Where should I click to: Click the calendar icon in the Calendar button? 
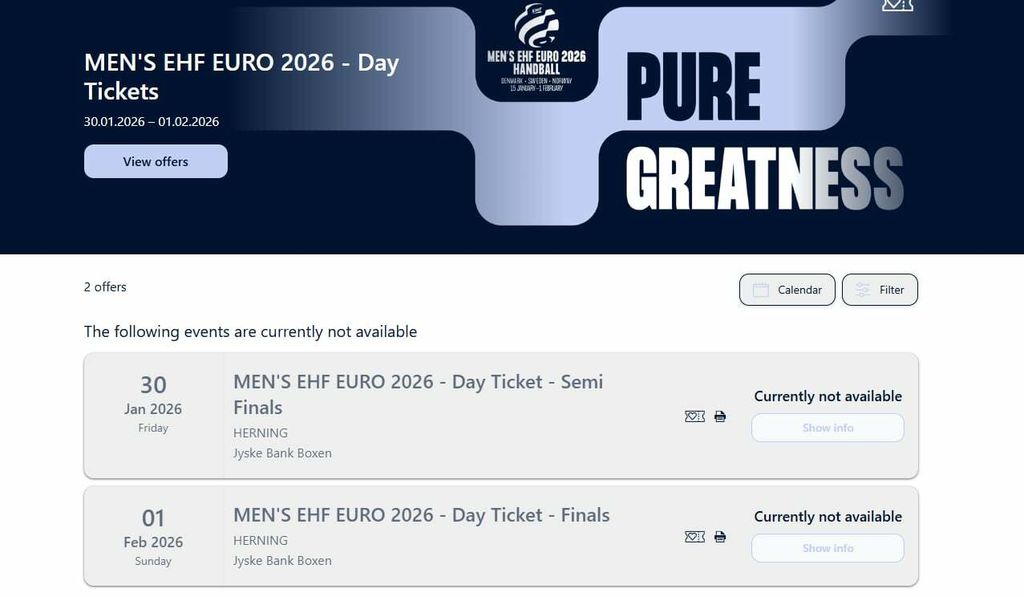click(761, 290)
